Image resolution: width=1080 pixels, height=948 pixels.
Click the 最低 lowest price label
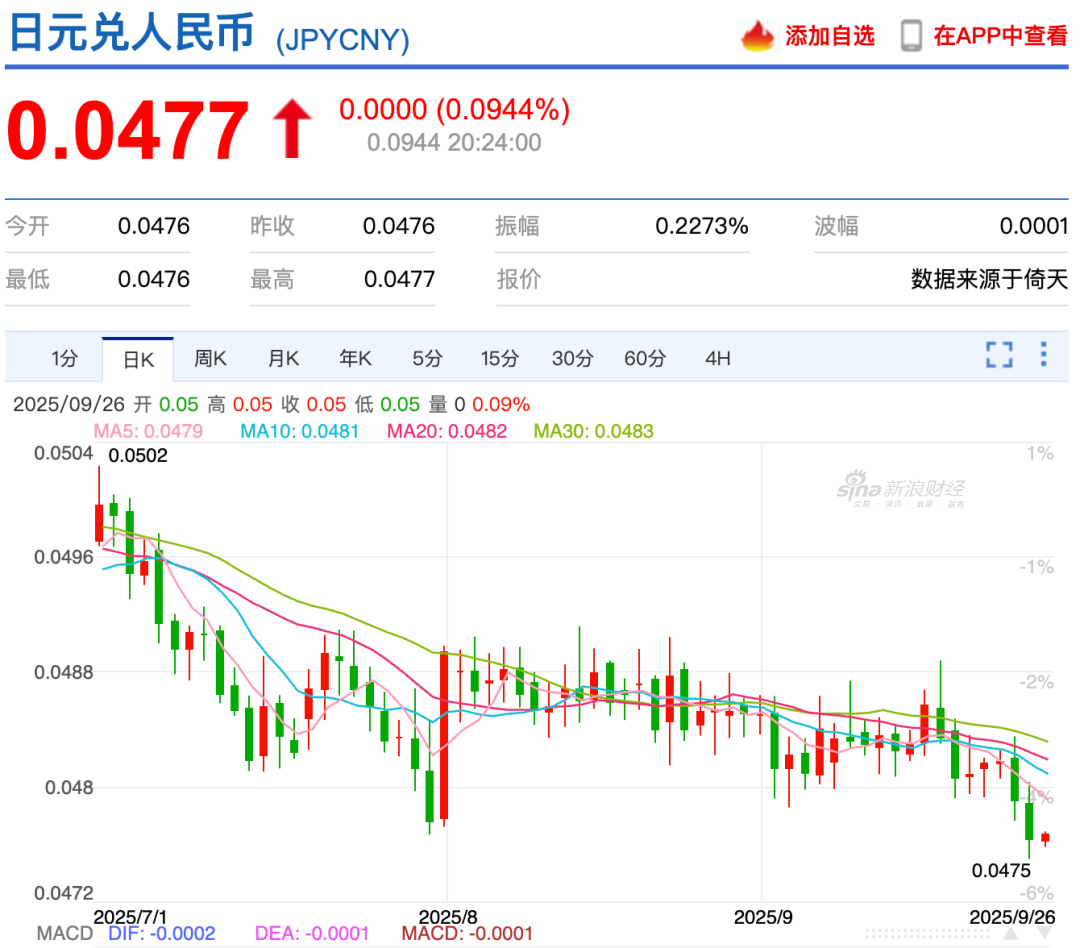pos(28,279)
